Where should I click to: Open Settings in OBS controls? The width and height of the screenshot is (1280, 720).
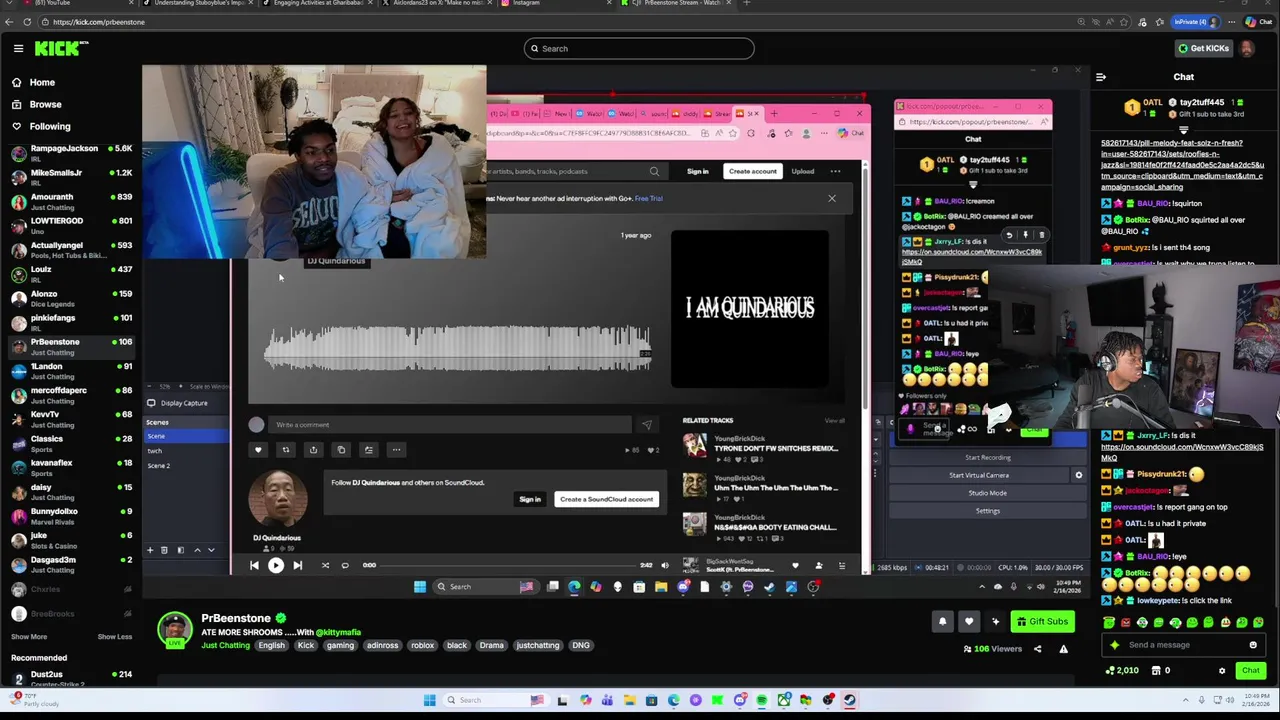987,511
